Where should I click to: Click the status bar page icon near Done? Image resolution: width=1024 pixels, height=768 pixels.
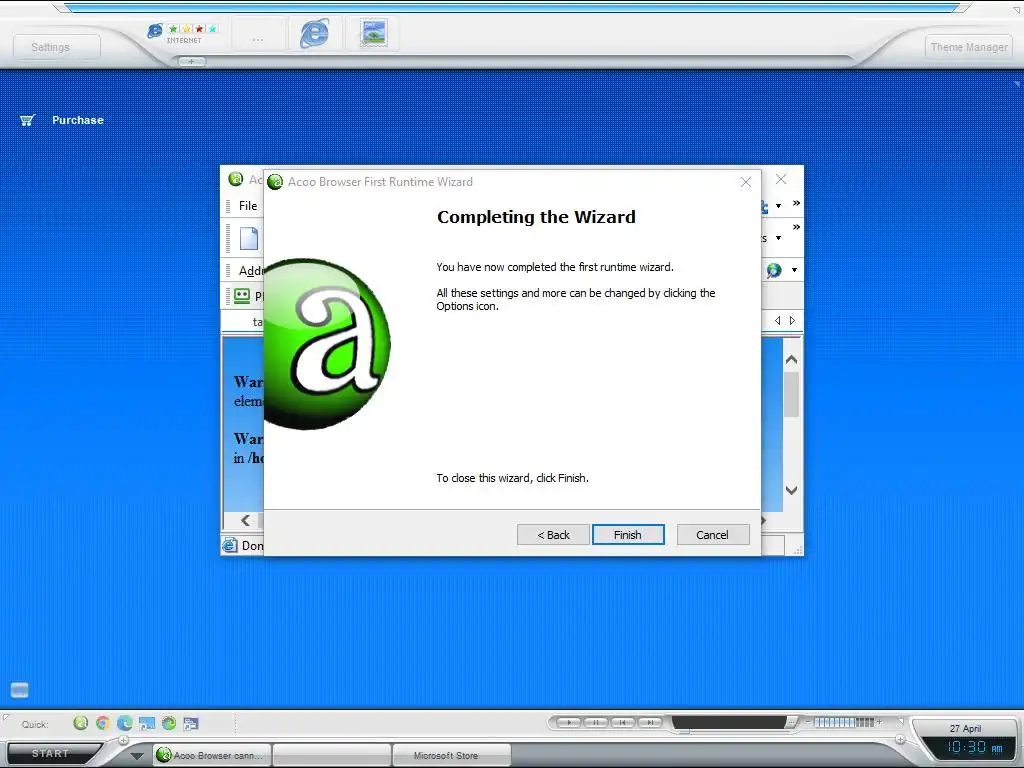(x=230, y=545)
